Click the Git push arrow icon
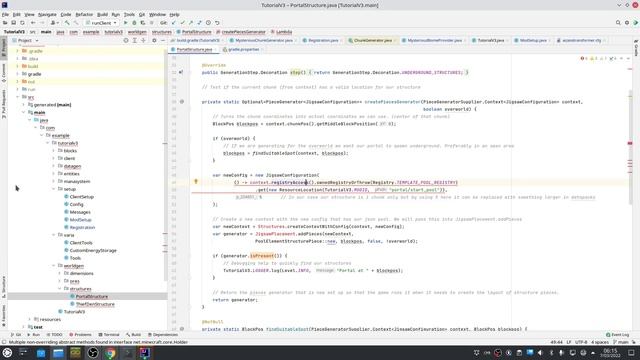Image resolution: width=640 pixels, height=360 pixels. coord(191,23)
